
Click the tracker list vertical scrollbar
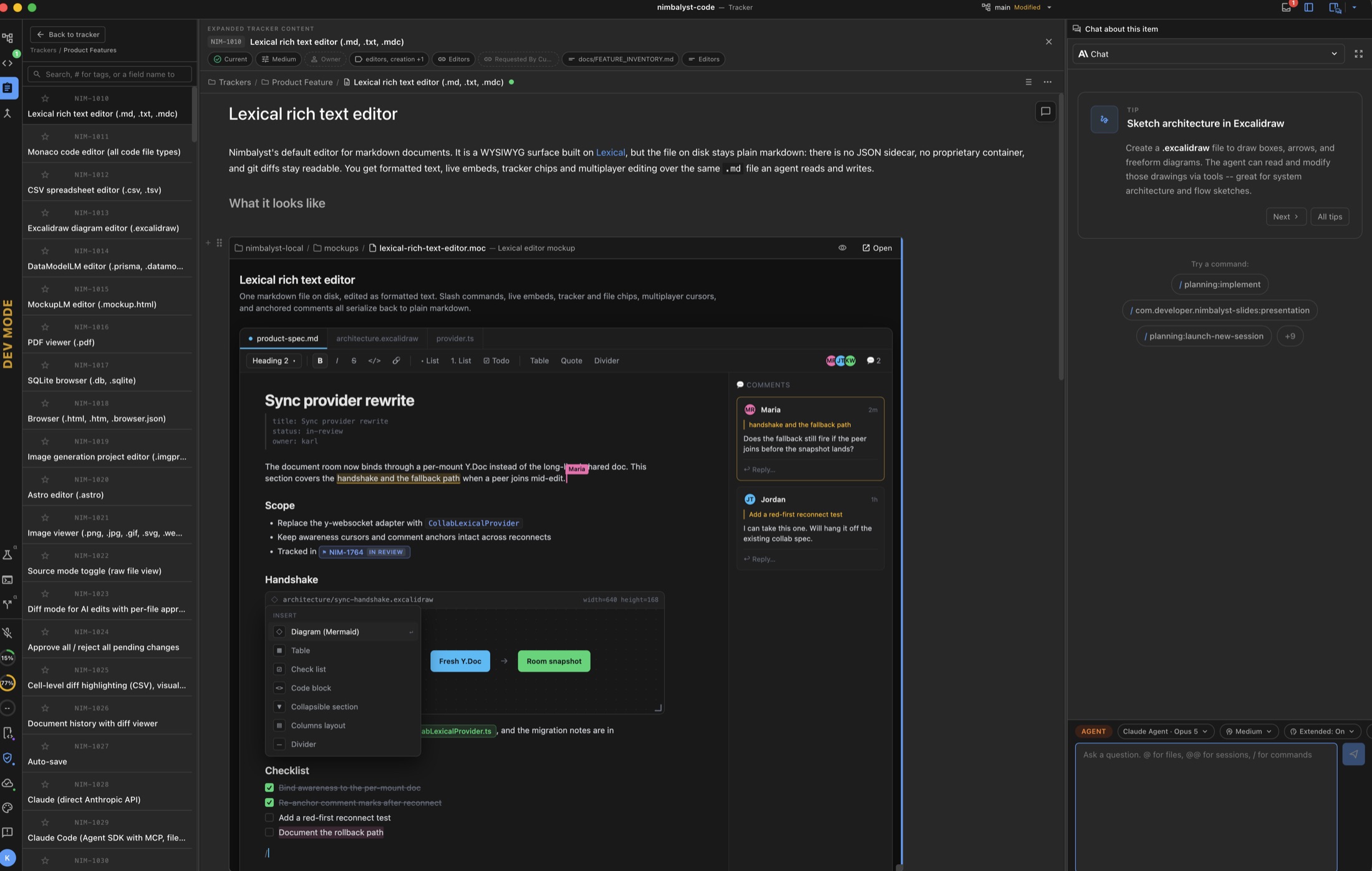pos(194,114)
